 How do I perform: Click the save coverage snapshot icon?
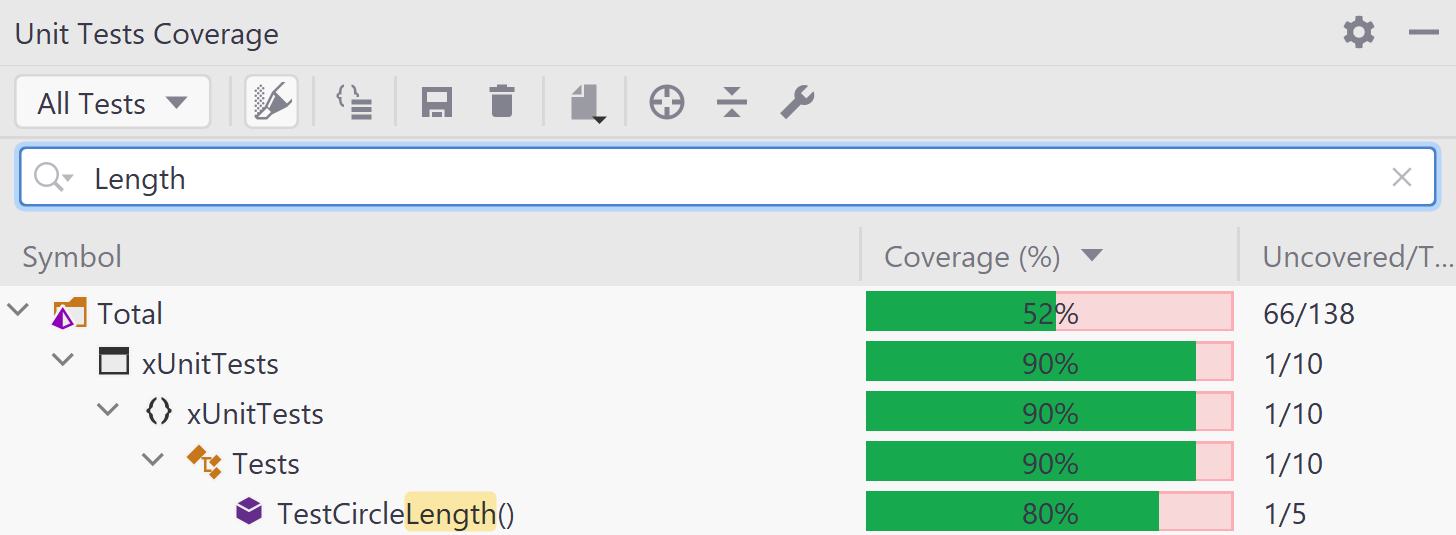(437, 102)
